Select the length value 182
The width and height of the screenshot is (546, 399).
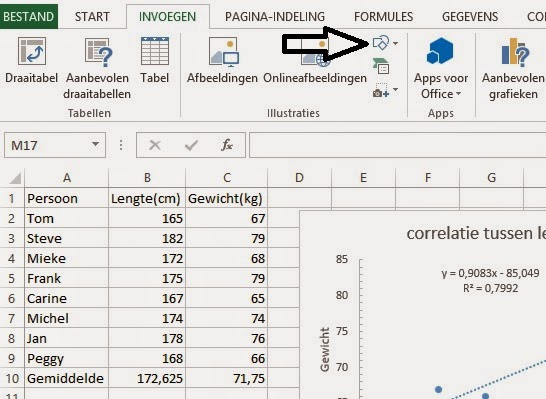(147, 238)
